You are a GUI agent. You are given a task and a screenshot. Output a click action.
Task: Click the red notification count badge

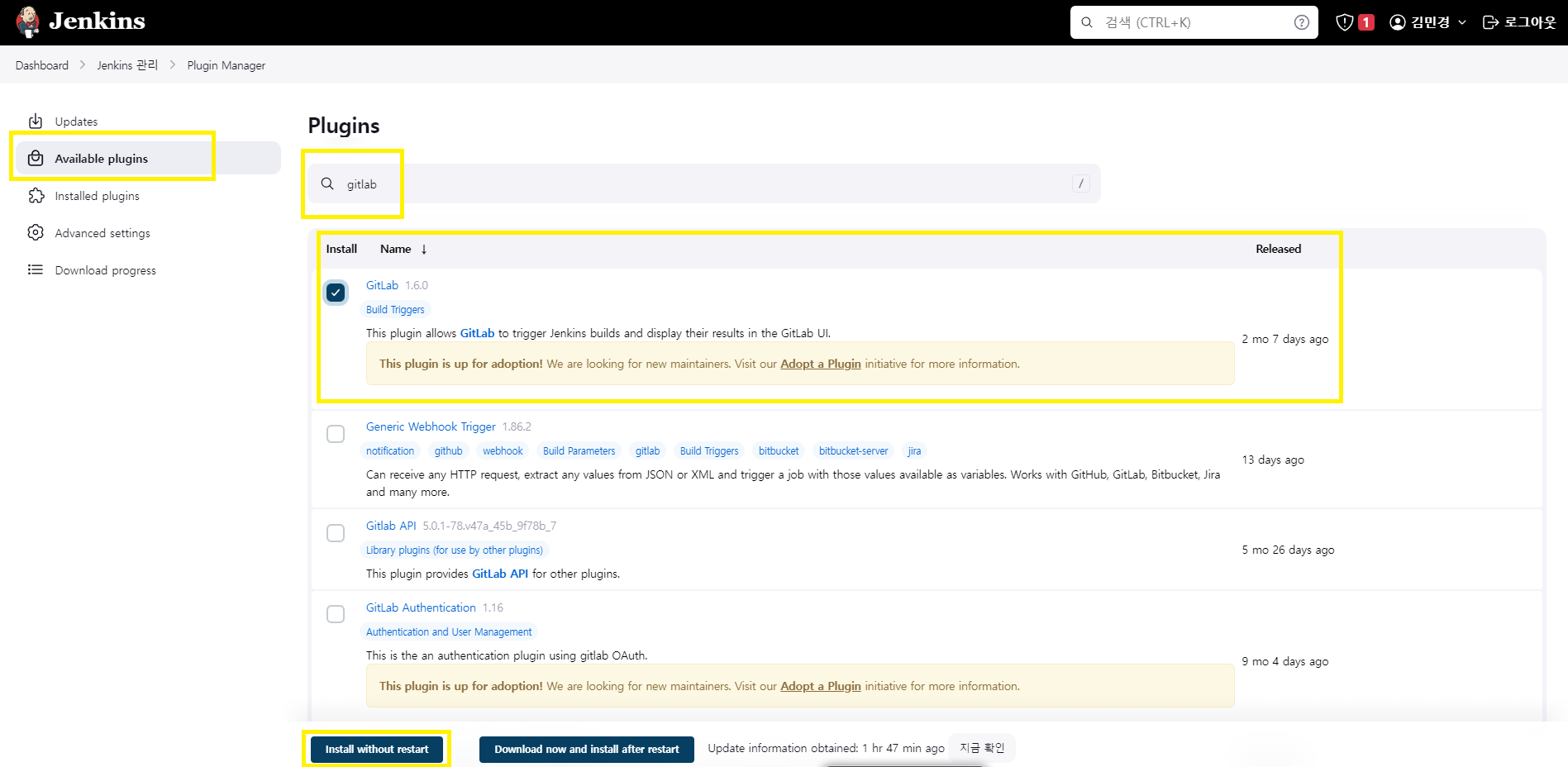1366,22
